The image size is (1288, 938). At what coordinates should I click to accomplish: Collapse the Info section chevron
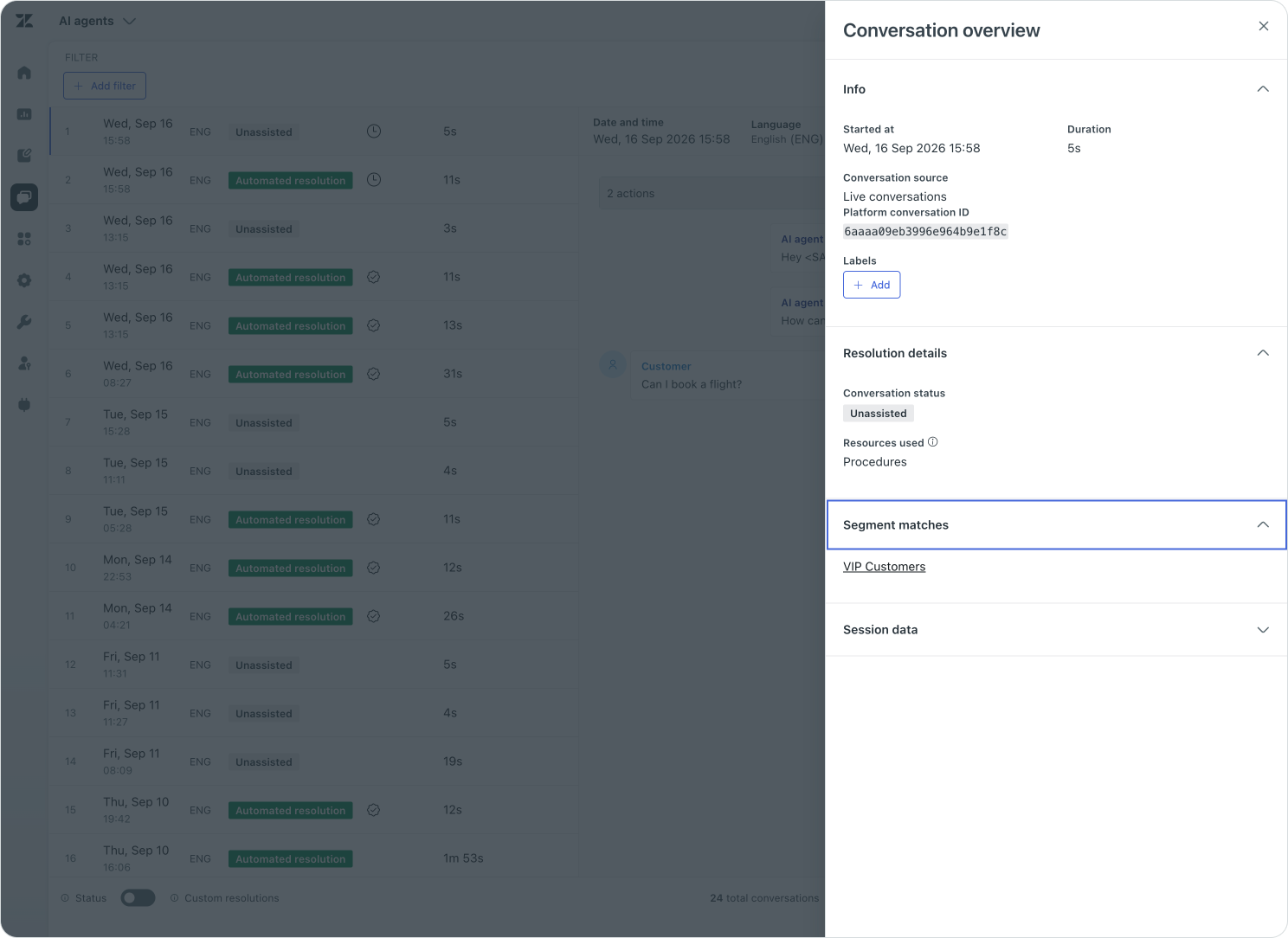[1263, 89]
